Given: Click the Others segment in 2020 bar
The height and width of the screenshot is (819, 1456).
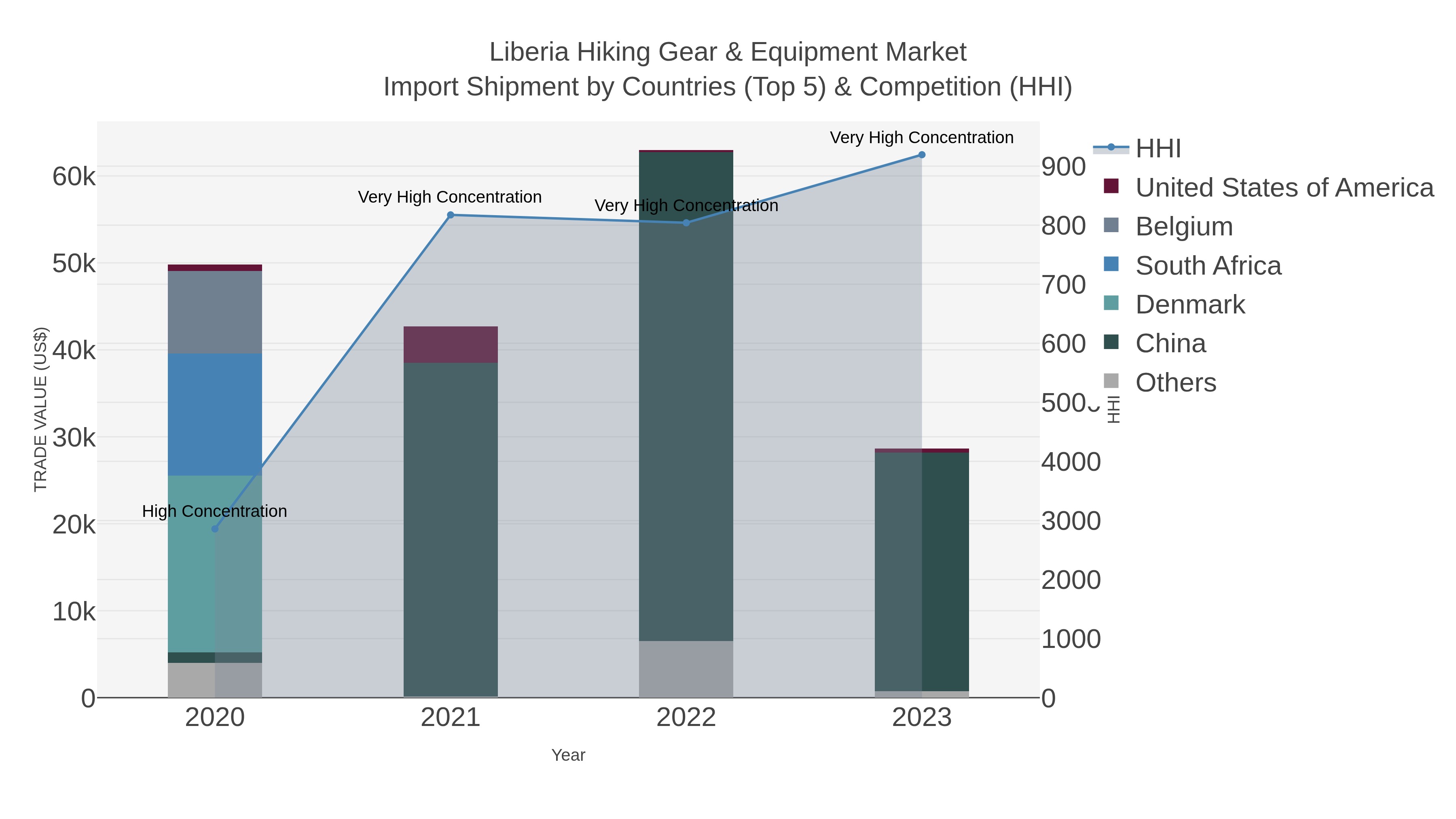Looking at the screenshot, I should click(215, 680).
